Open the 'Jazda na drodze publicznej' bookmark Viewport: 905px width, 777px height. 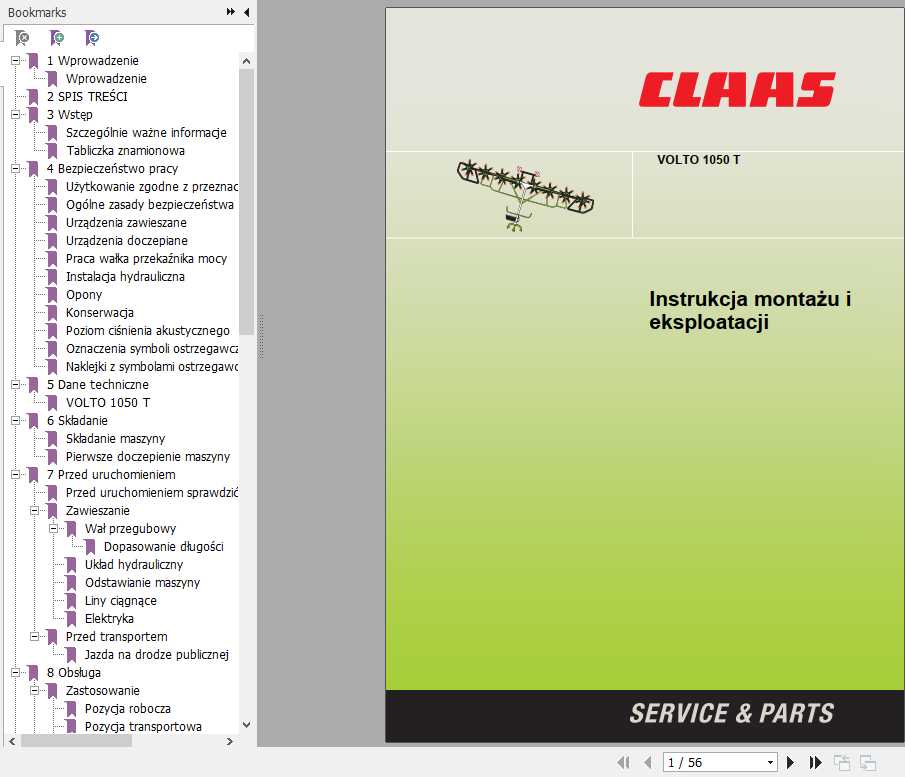(156, 654)
